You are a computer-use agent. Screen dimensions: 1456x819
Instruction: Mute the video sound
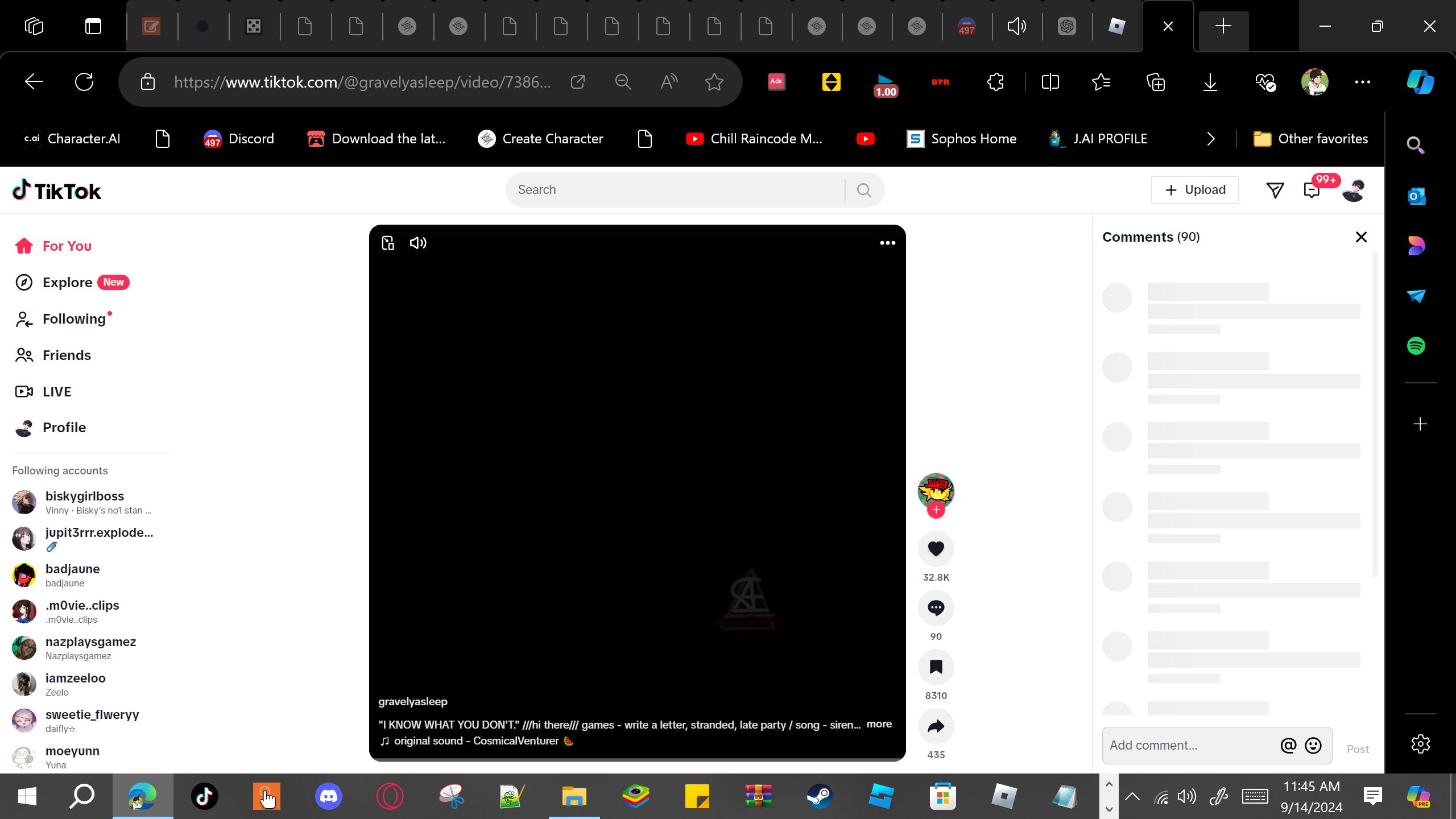tap(418, 243)
